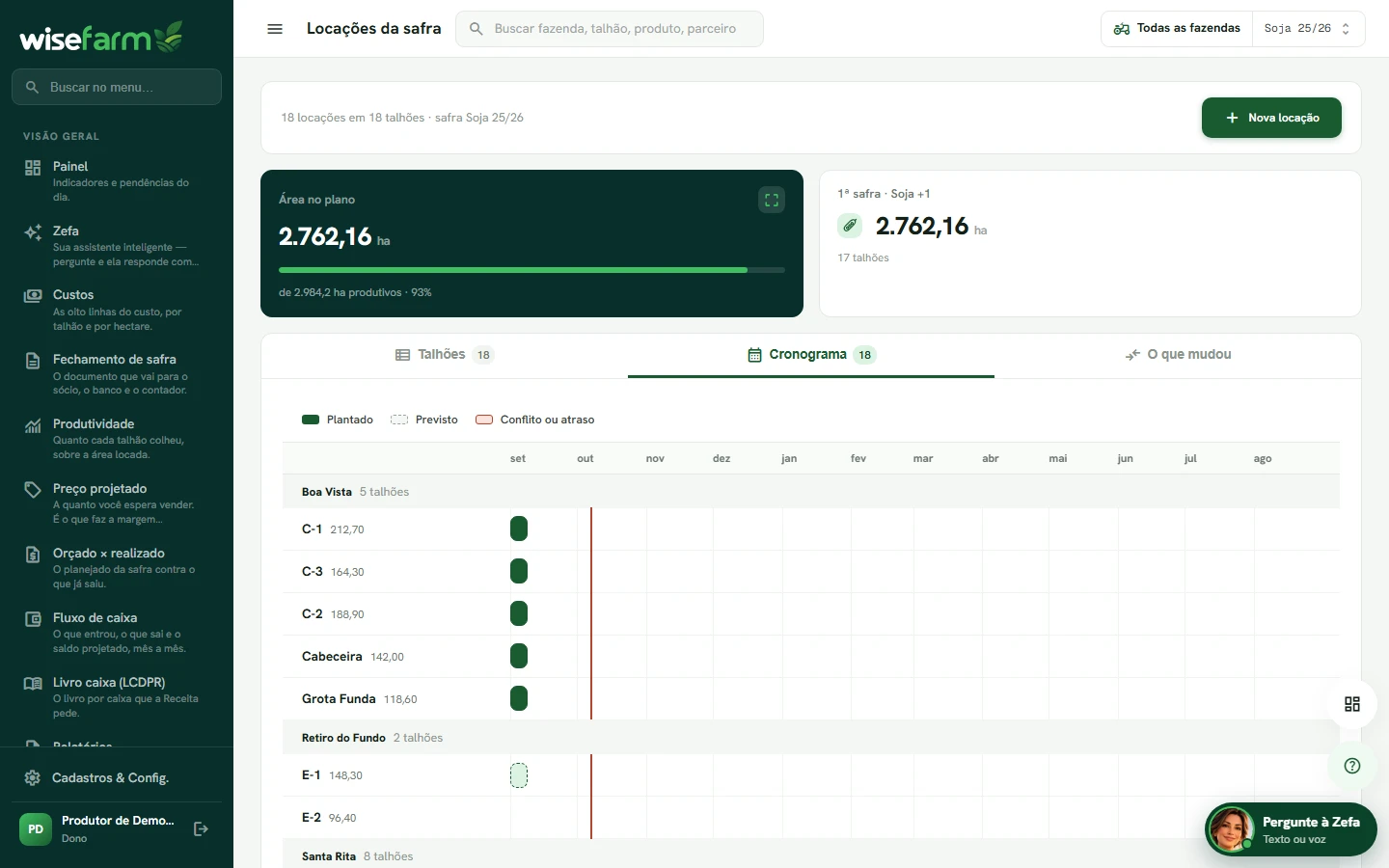Toggle the hamburger sidebar menu

275,29
